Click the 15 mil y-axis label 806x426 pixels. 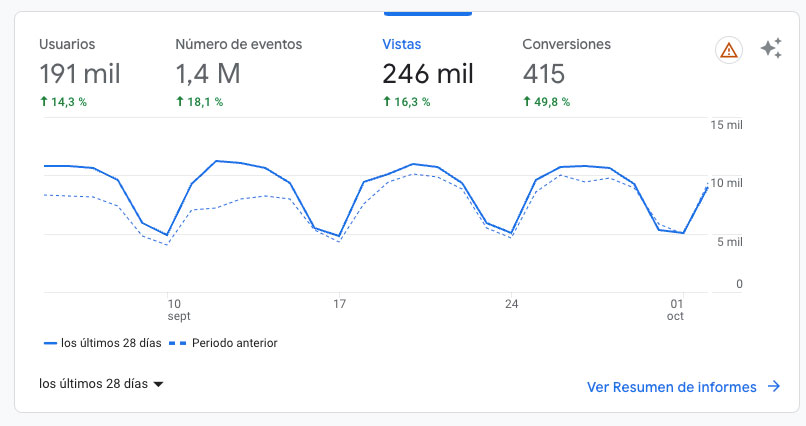click(x=726, y=124)
